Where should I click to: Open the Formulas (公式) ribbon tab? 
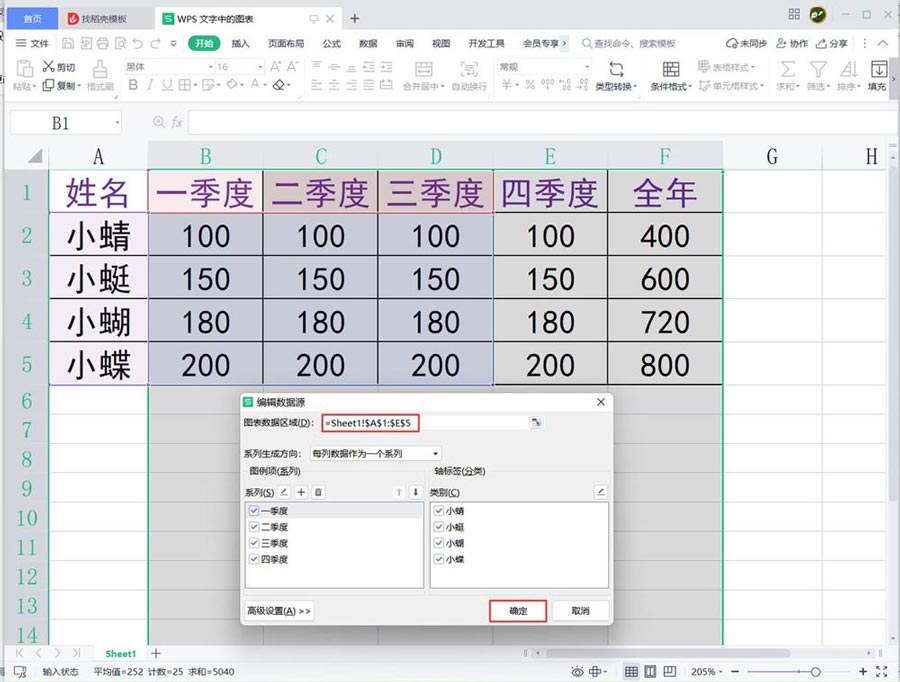point(331,43)
